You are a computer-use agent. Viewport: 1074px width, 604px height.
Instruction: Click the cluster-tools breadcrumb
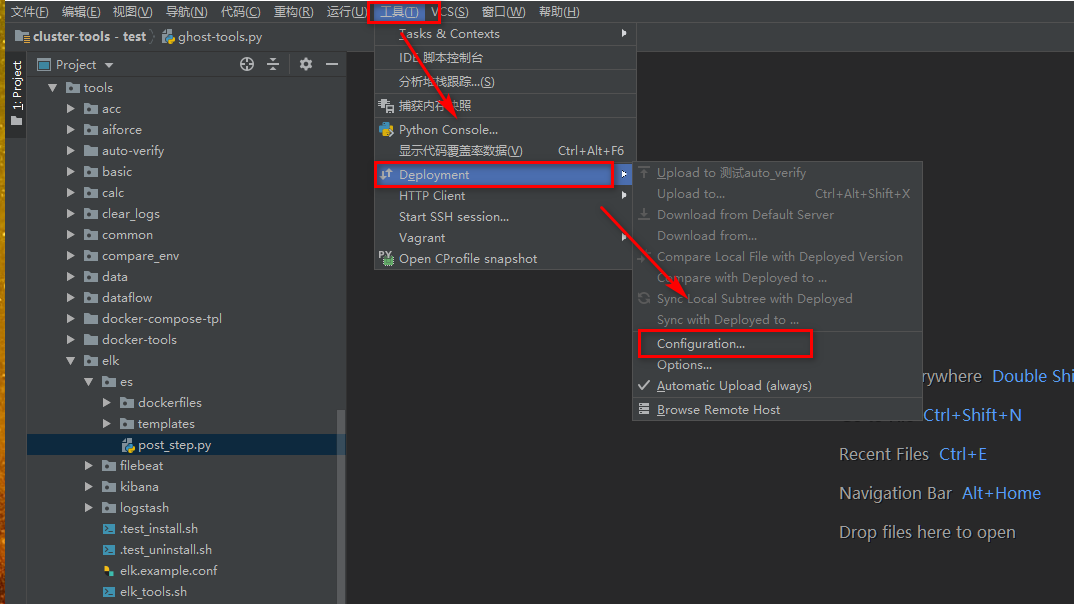pyautogui.click(x=71, y=37)
